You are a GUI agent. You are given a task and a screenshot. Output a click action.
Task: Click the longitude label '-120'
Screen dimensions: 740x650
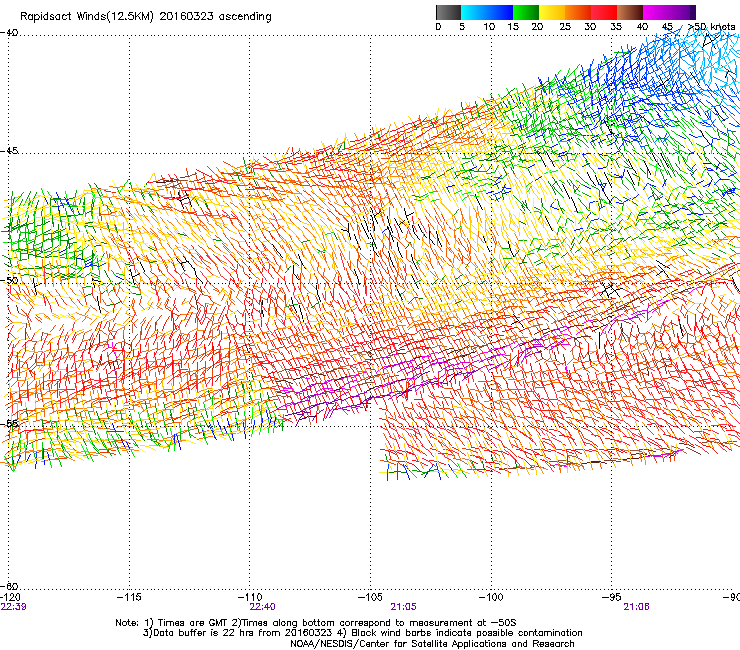pyautogui.click(x=10, y=597)
